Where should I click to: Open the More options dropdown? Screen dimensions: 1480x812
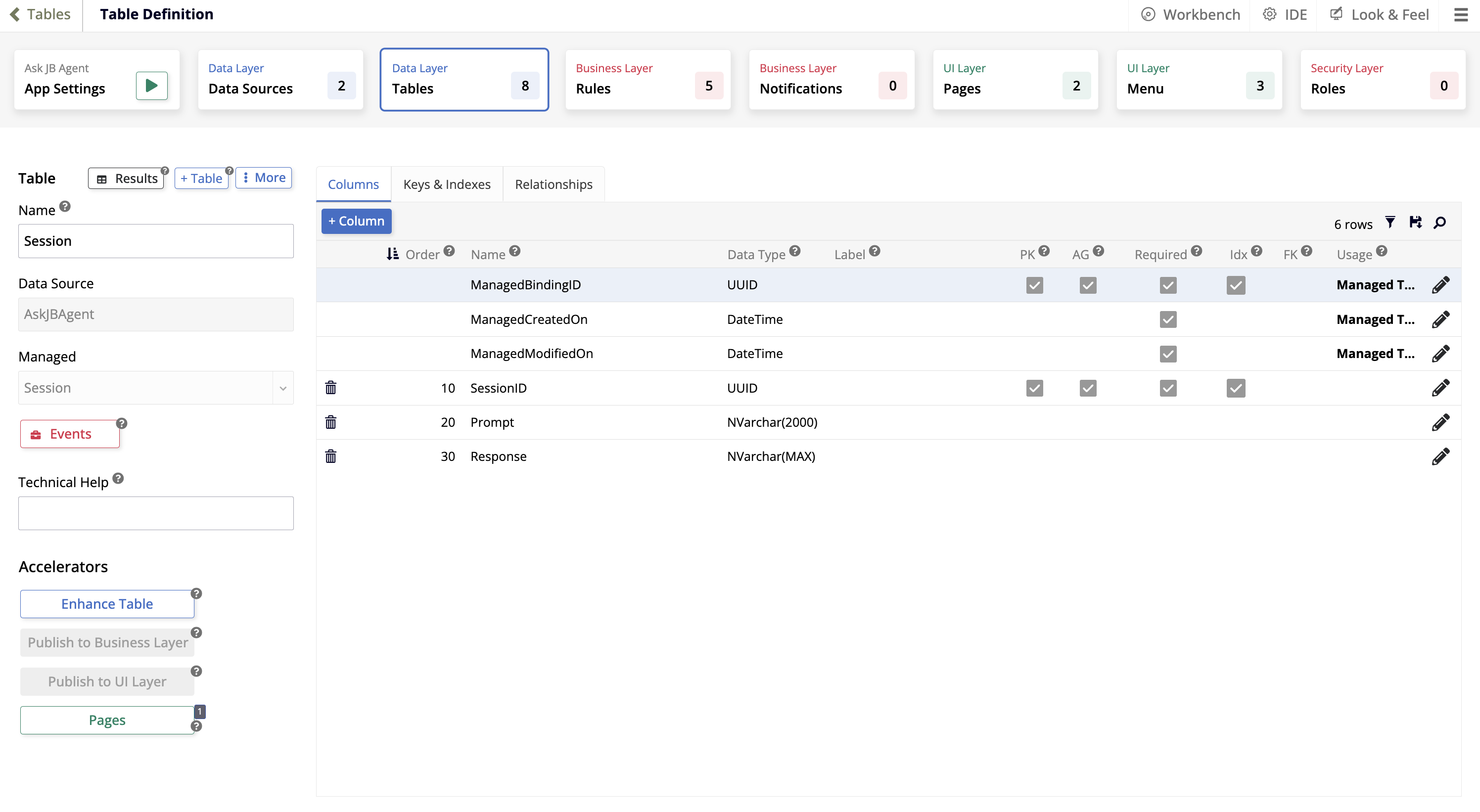pos(264,178)
